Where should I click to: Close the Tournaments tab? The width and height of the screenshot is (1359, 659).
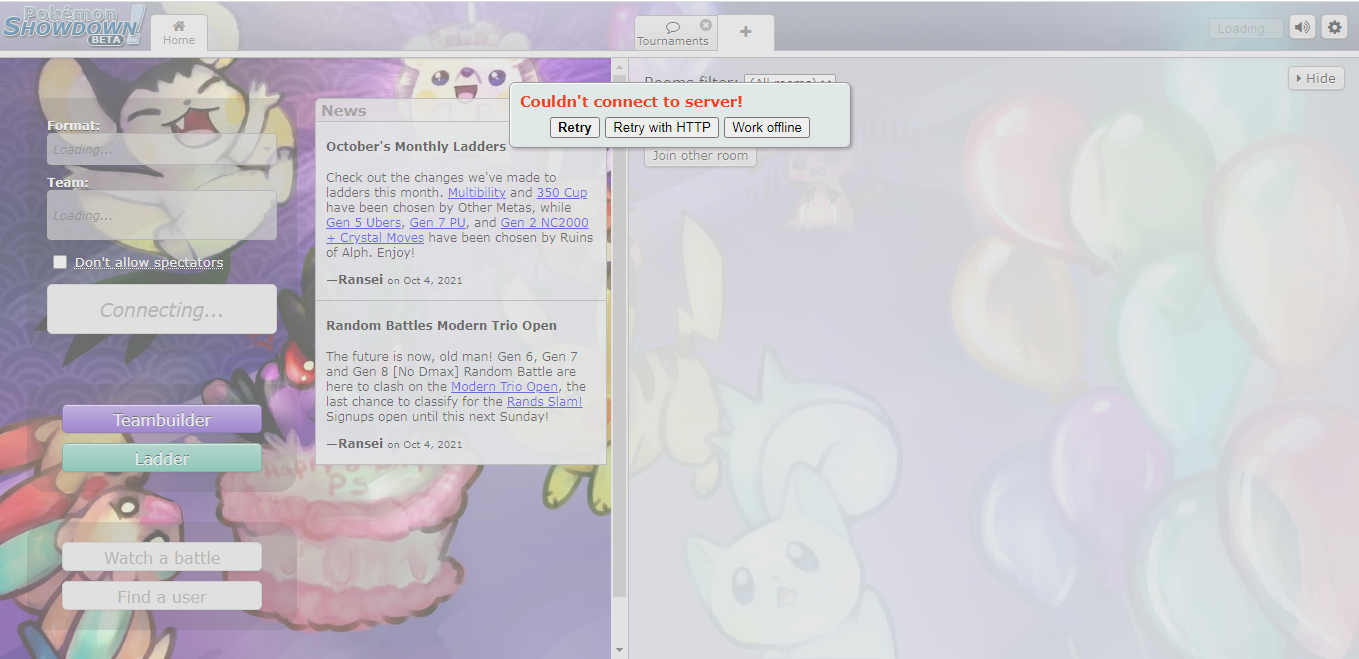coord(706,25)
